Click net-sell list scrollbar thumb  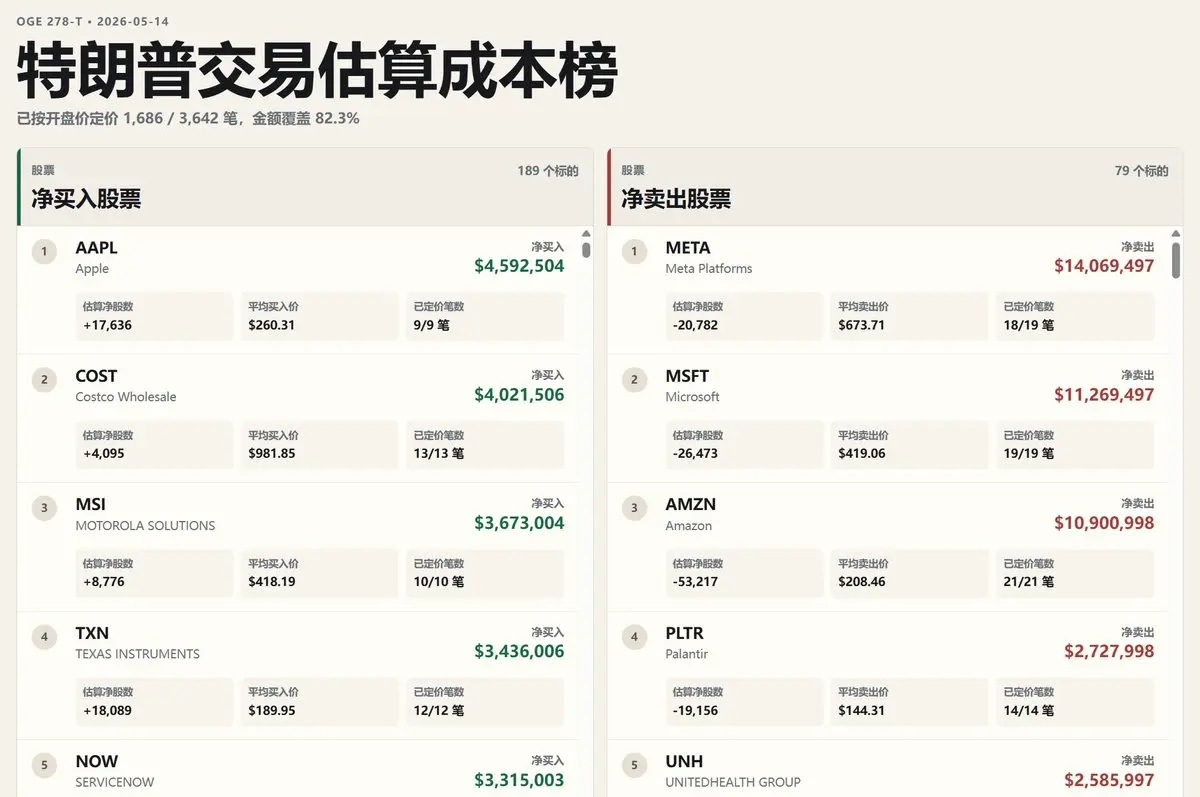tap(1176, 260)
